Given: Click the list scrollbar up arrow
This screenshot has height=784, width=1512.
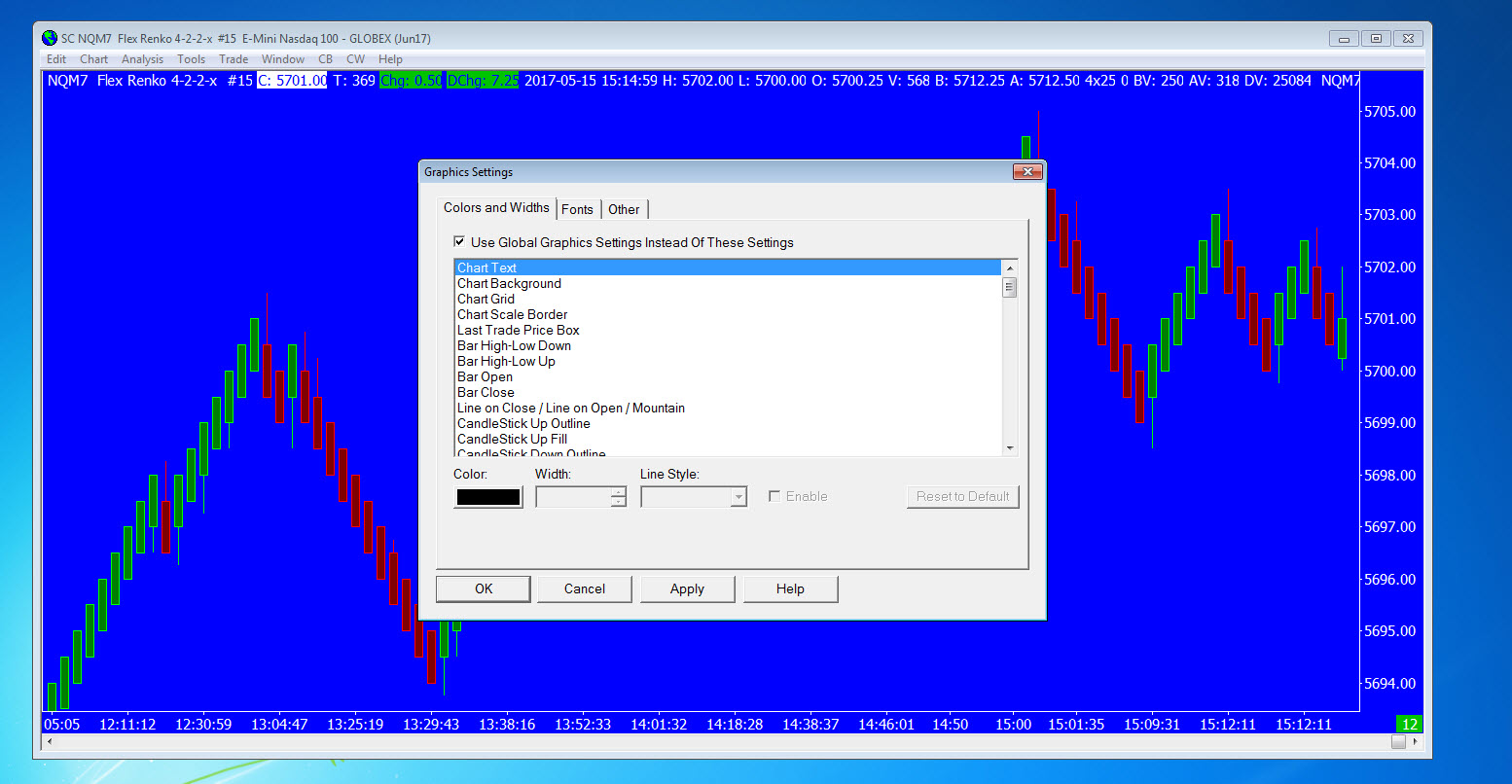Looking at the screenshot, I should coord(1010,267).
